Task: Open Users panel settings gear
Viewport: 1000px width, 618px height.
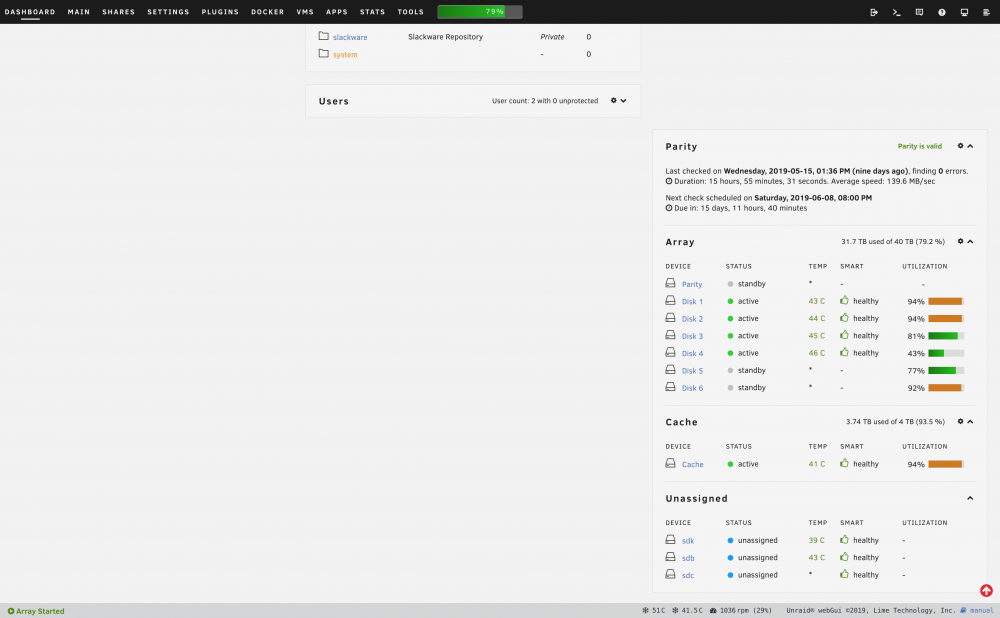Action: tap(614, 101)
